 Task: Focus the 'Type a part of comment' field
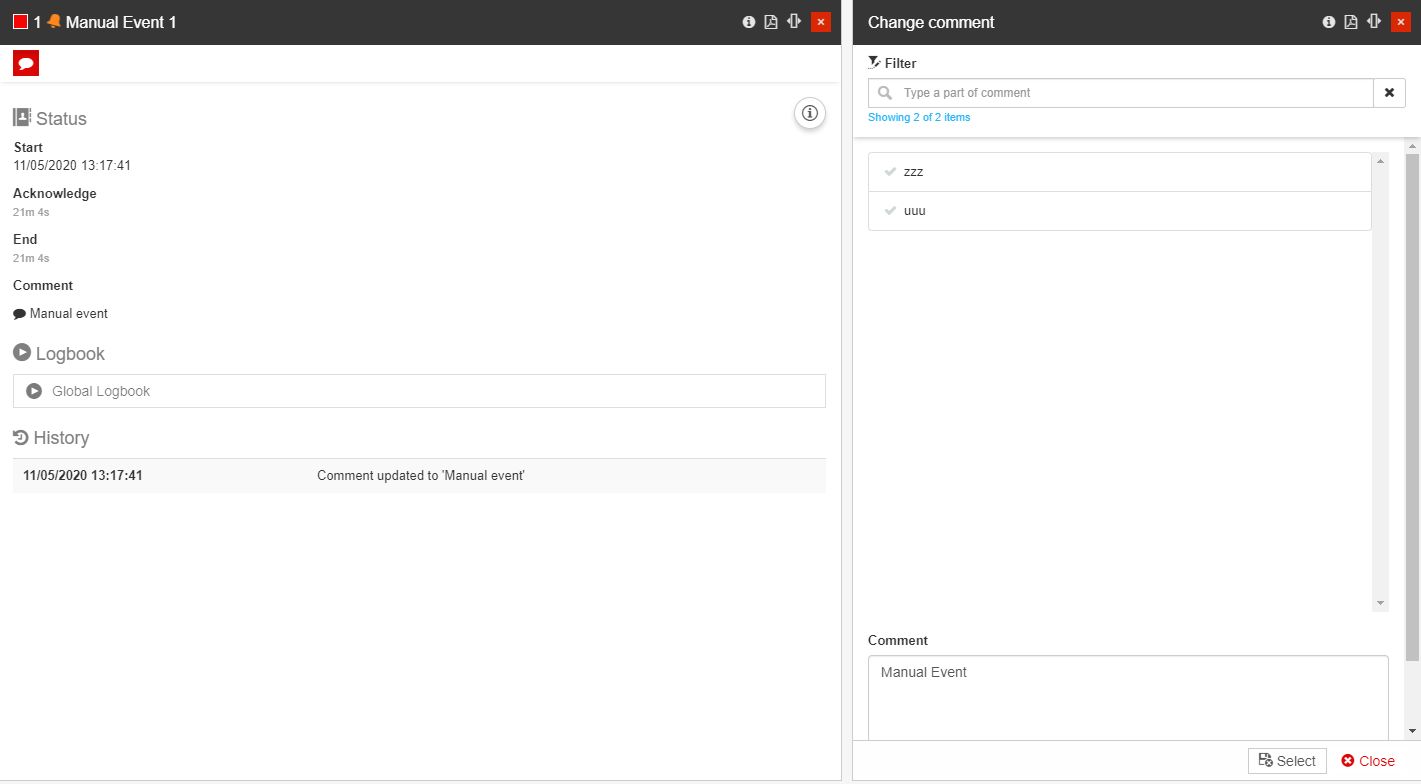(x=1130, y=93)
